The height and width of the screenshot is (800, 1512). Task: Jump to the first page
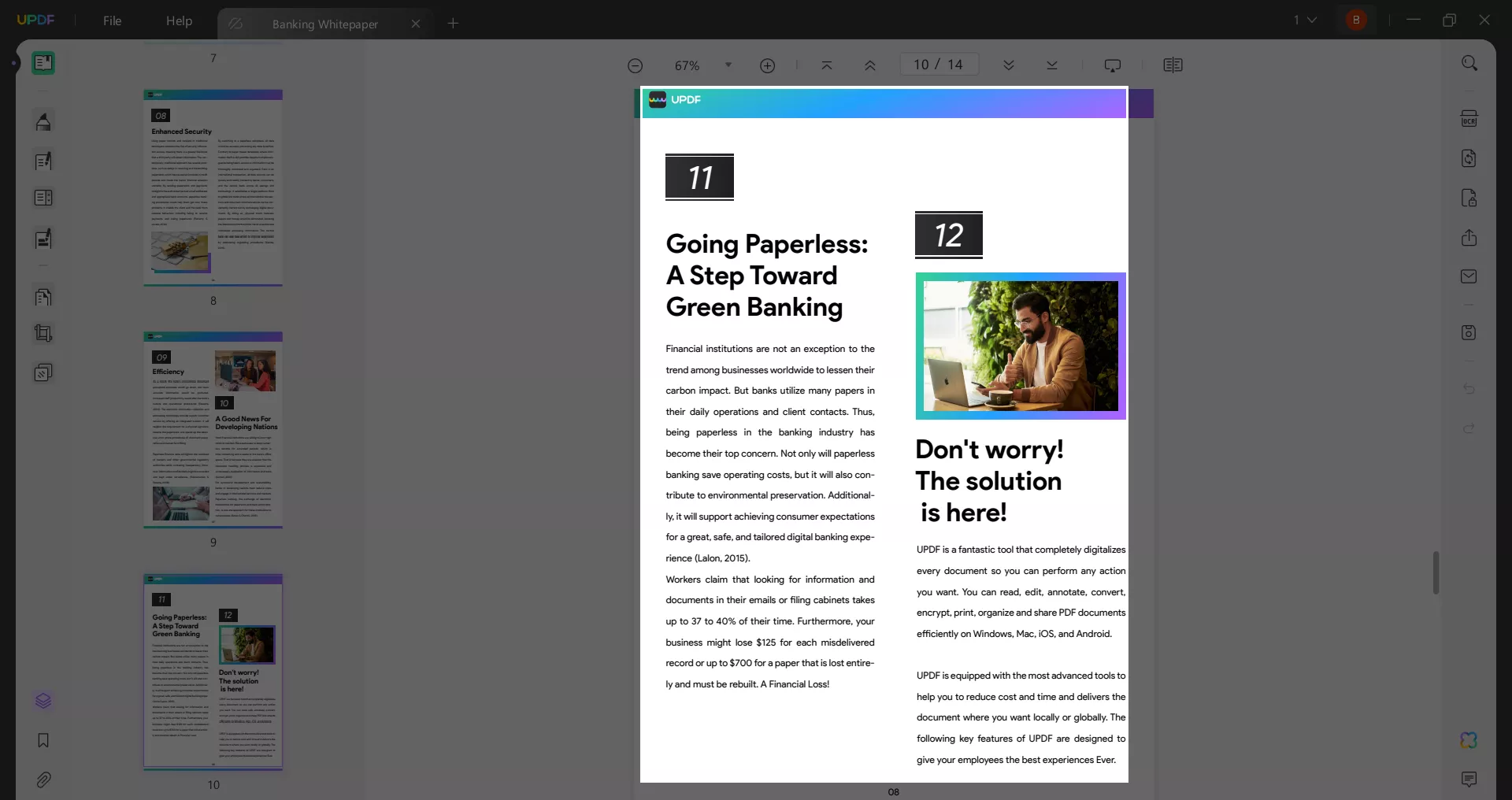pyautogui.click(x=827, y=65)
